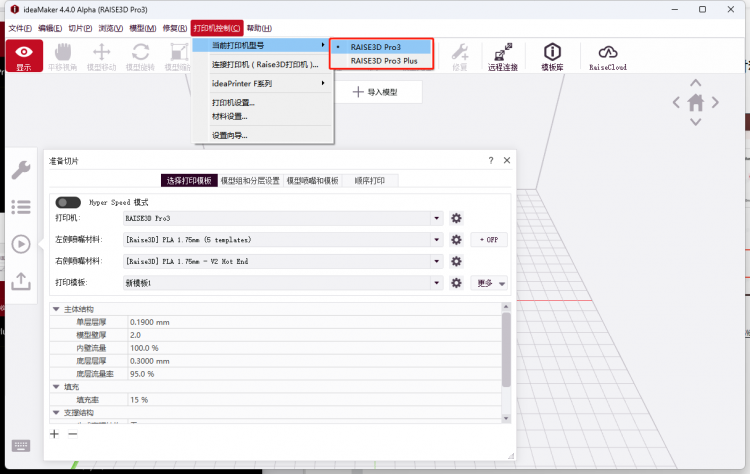Open the 右侧喷嘴材料 dropdown
The width and height of the screenshot is (750, 474).
437,261
